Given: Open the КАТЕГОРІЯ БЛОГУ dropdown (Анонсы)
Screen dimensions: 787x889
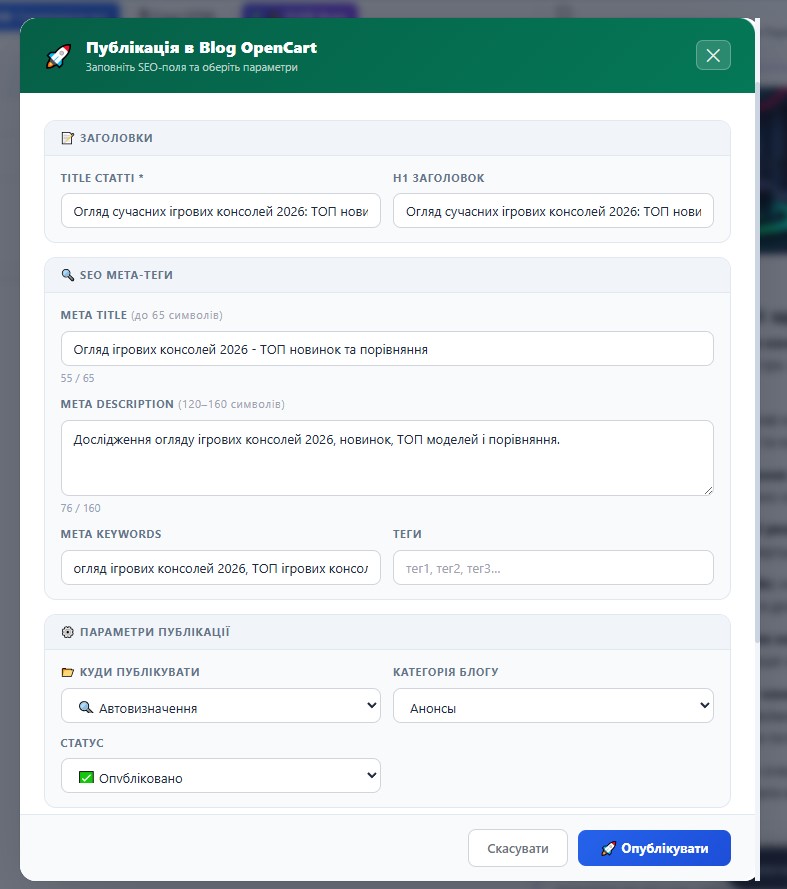Looking at the screenshot, I should 553,705.
